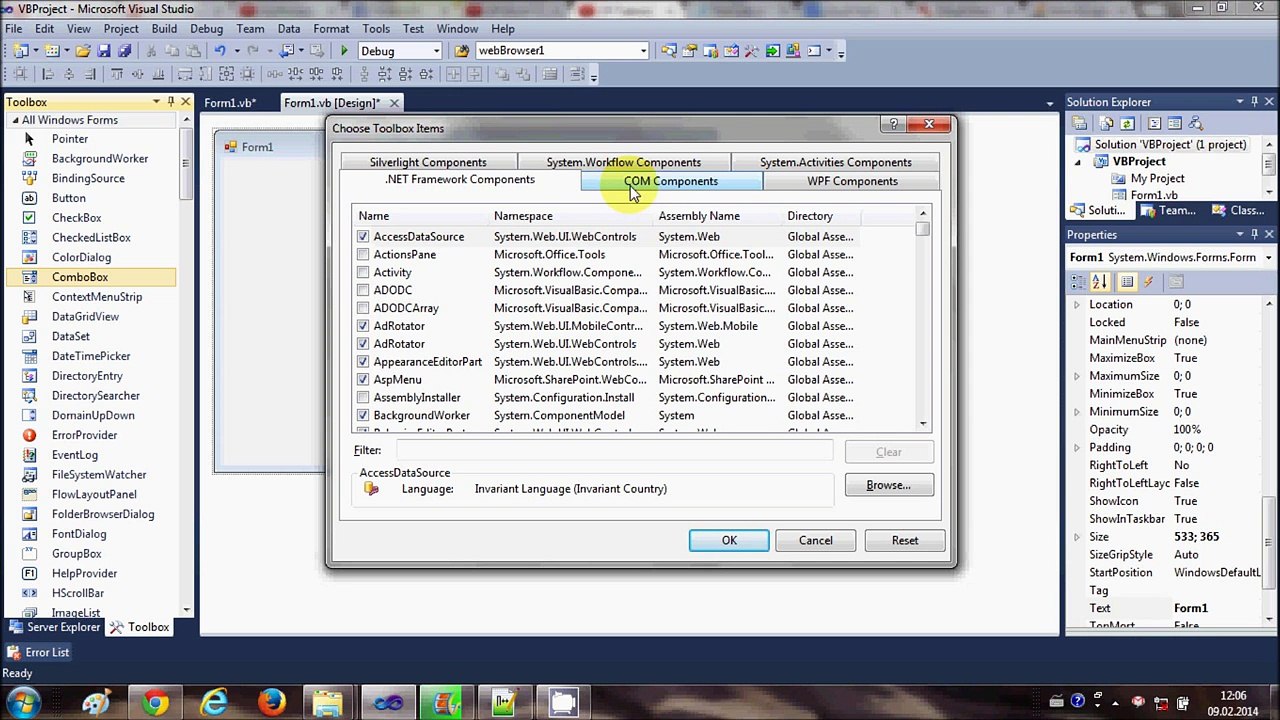Click Toolbox list scroll-down arrow
The width and height of the screenshot is (1280, 720).
point(186,611)
